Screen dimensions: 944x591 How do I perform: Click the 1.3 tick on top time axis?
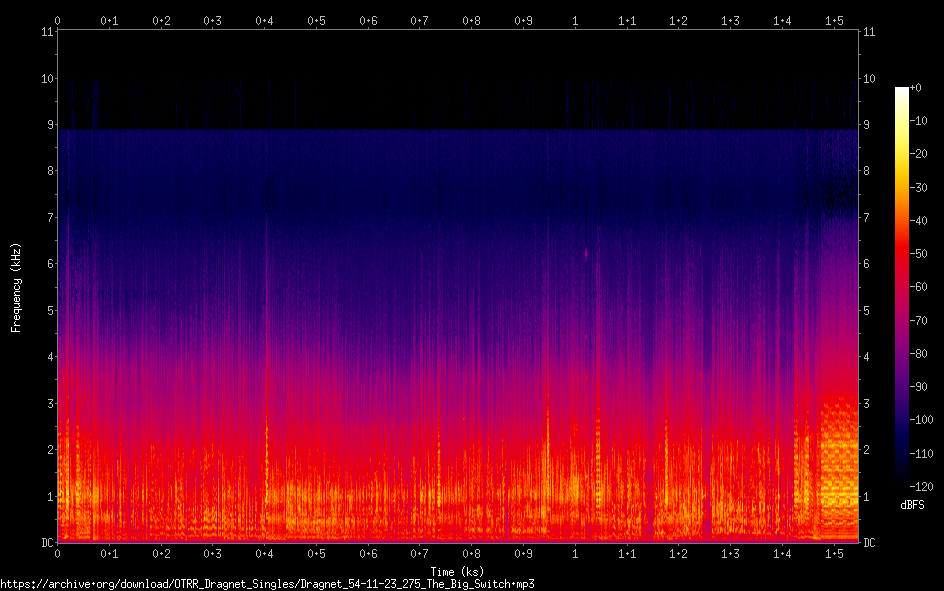730,20
